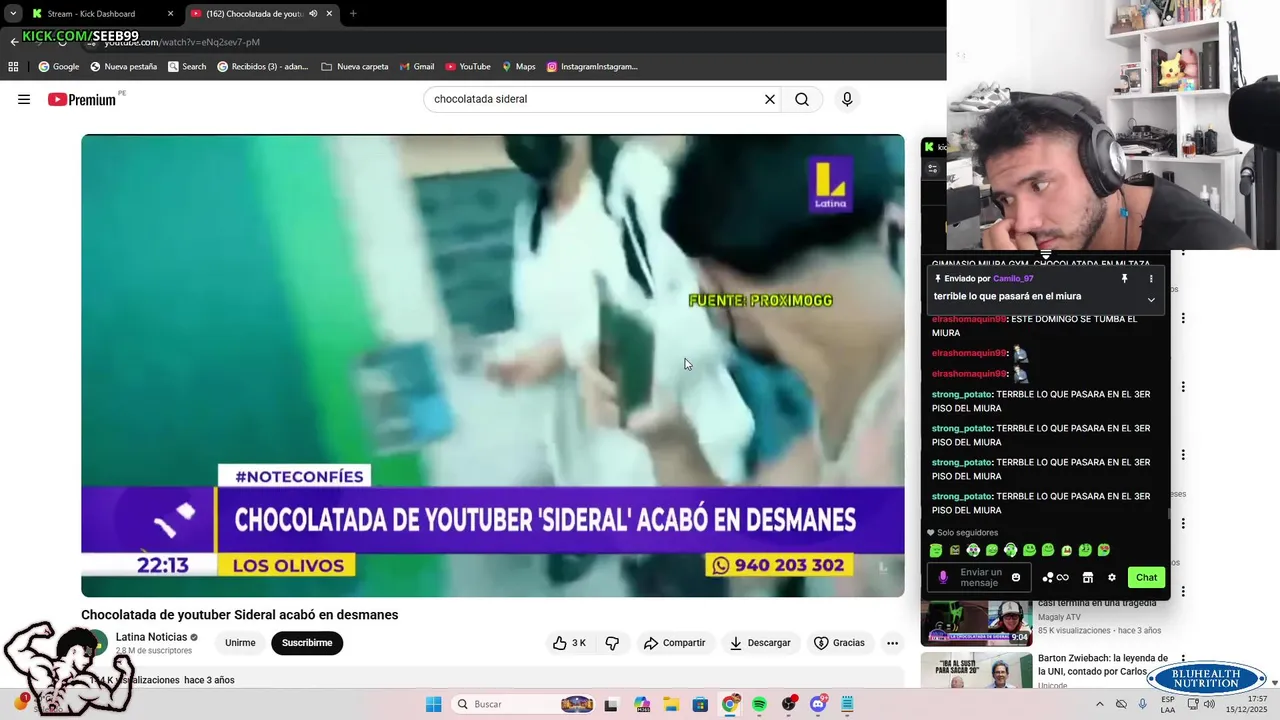Open the YouTube hamburger guide menu
The height and width of the screenshot is (720, 1280).
(x=24, y=99)
